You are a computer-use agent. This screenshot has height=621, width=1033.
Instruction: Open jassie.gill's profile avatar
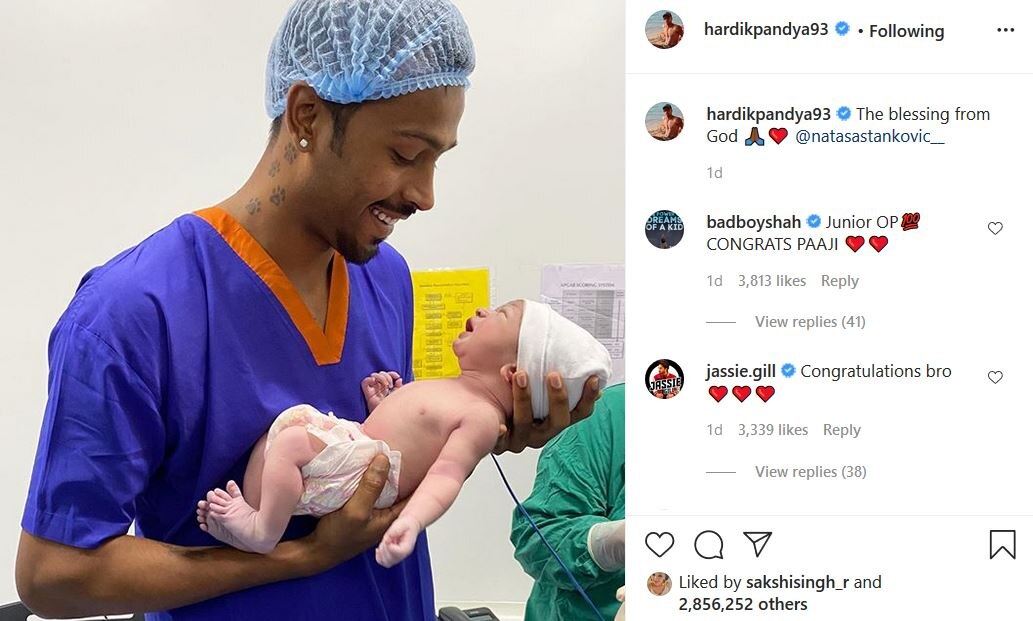tap(664, 378)
